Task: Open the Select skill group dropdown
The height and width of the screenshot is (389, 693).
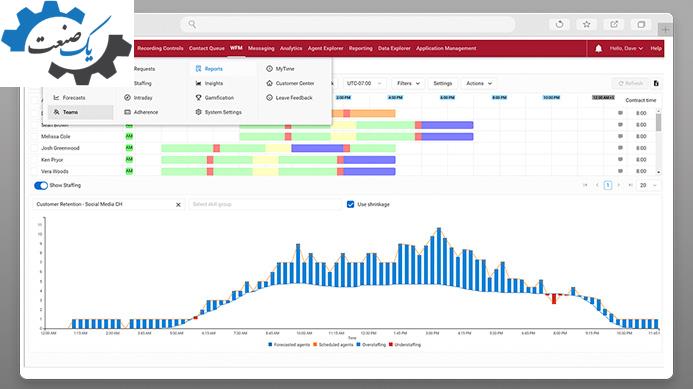Action: (x=265, y=204)
